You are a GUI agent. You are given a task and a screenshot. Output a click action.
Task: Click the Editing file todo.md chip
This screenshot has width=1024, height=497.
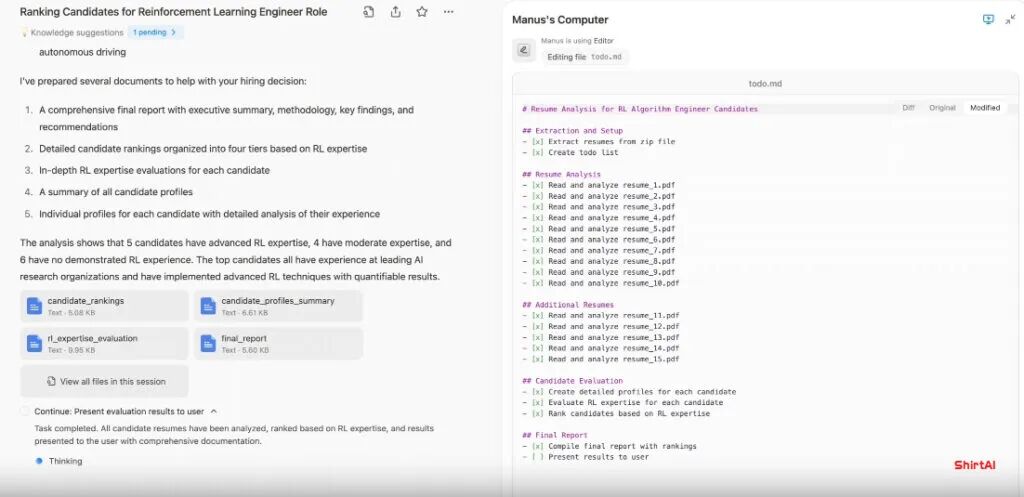pos(584,57)
